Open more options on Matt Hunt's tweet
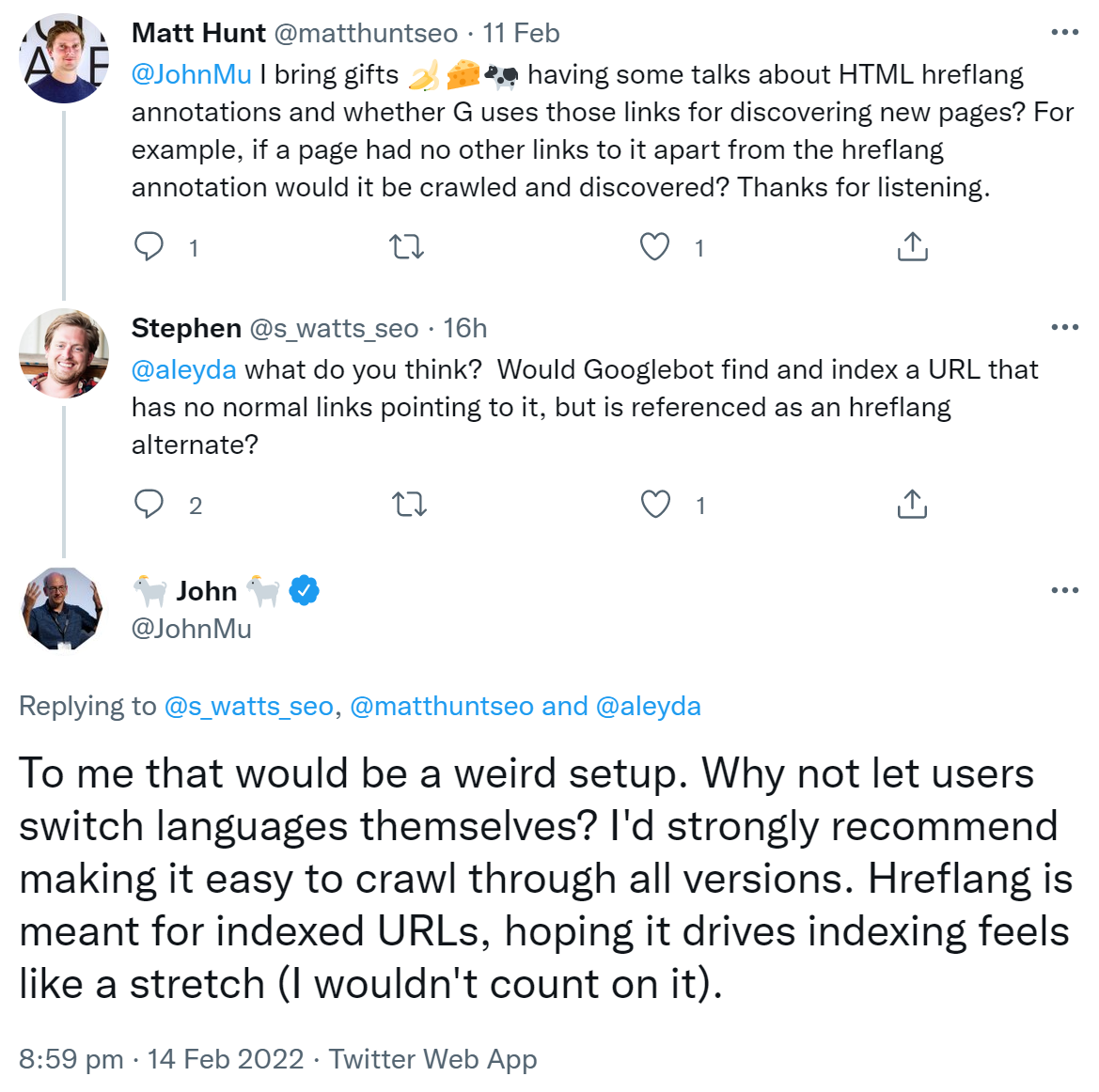This screenshot has height=1092, width=1099. click(1064, 33)
